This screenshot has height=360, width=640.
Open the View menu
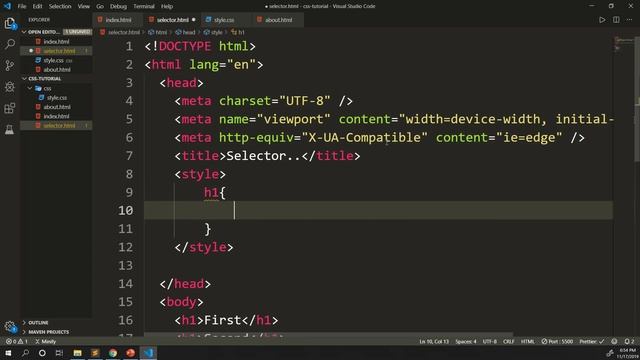(x=83, y=6)
